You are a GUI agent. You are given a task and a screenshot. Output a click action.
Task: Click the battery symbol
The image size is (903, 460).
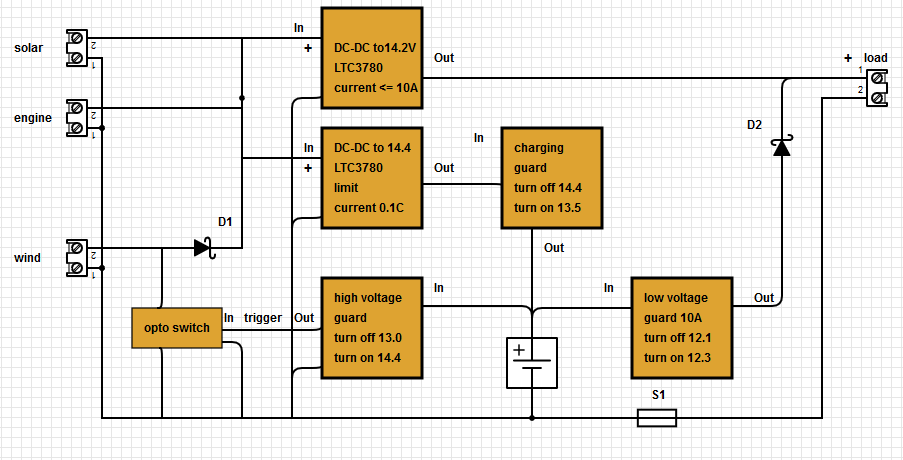pos(531,362)
